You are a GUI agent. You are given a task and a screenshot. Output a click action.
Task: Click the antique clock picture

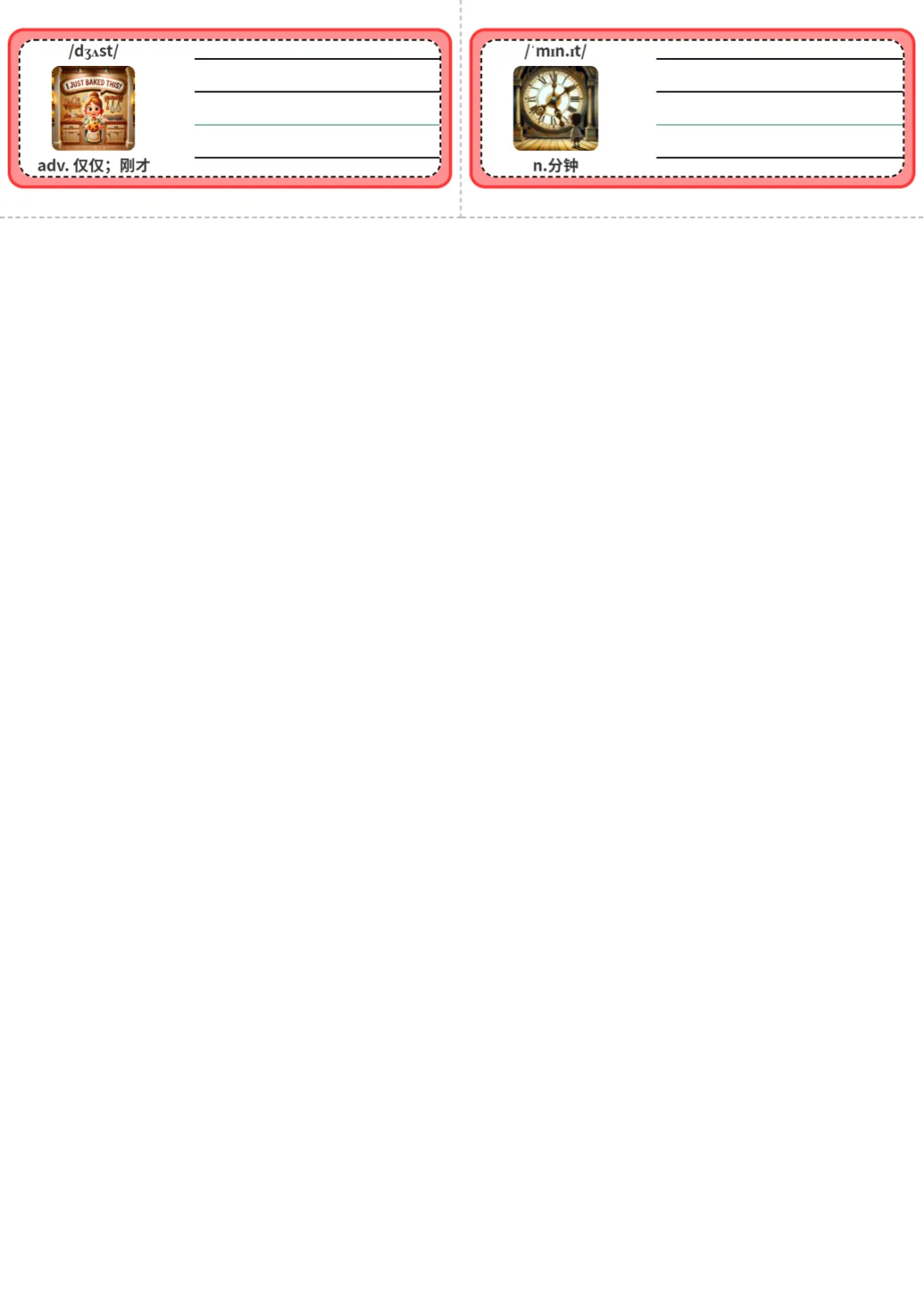555,108
